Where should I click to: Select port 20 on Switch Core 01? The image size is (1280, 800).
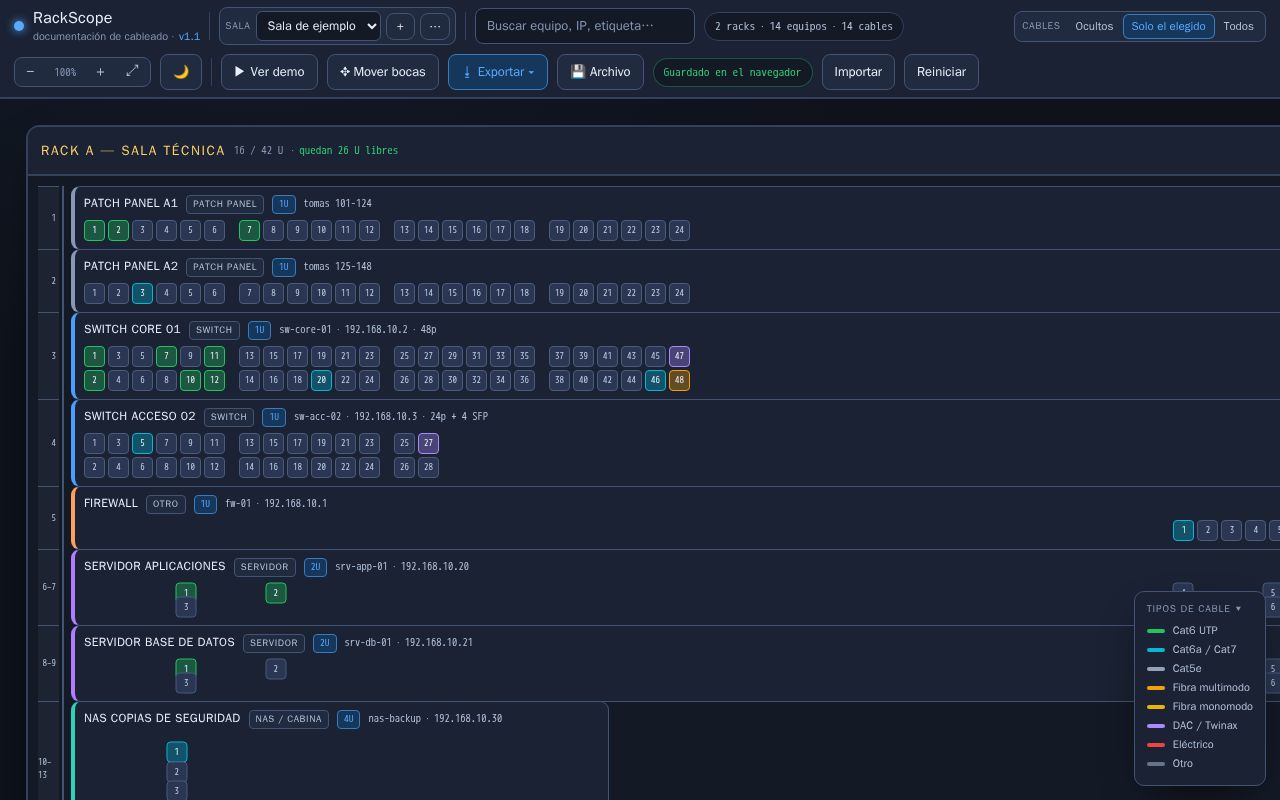click(321, 380)
